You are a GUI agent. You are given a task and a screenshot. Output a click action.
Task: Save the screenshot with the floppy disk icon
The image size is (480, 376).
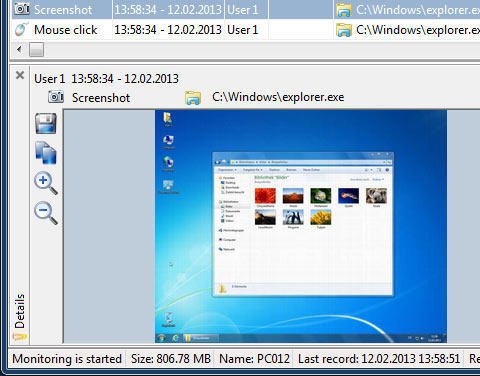point(46,123)
